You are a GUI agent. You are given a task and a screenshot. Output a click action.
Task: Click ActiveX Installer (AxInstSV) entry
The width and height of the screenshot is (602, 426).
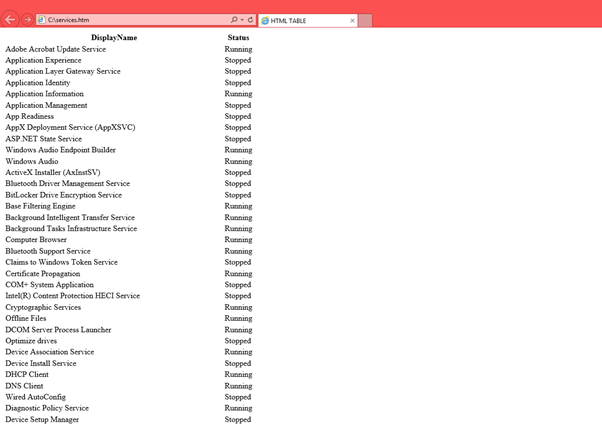pyautogui.click(x=53, y=172)
